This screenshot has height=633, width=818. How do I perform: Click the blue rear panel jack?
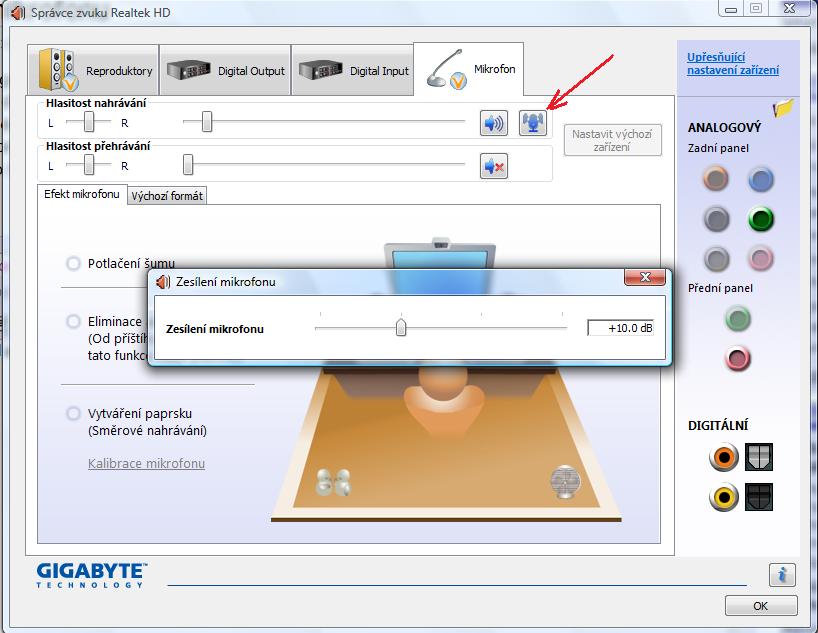[761, 180]
